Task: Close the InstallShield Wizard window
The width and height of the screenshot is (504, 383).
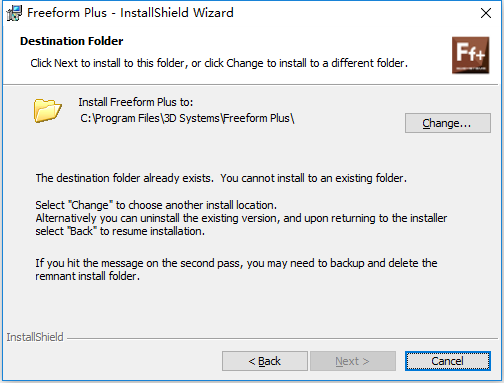Action: 486,13
